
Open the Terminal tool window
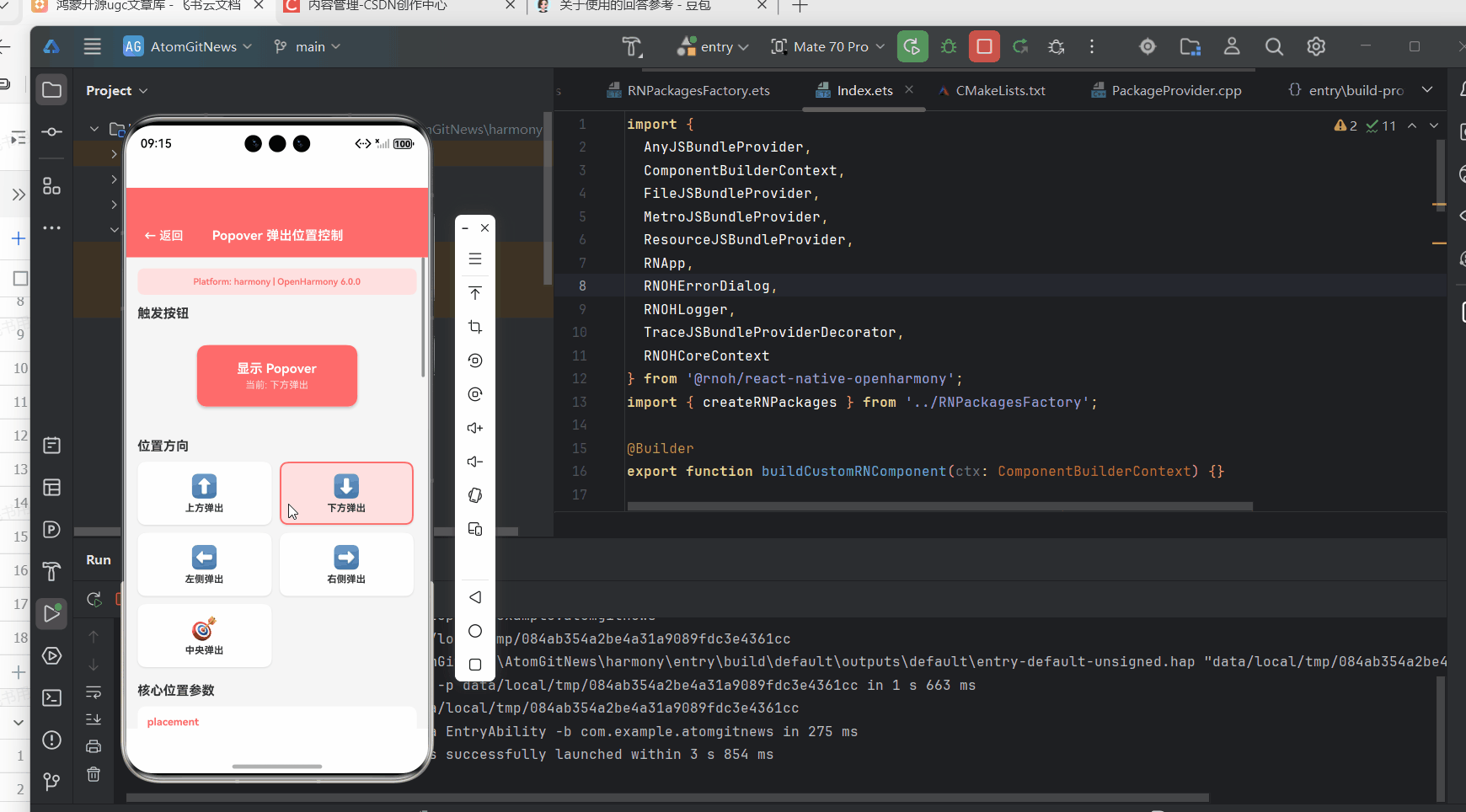tap(51, 697)
